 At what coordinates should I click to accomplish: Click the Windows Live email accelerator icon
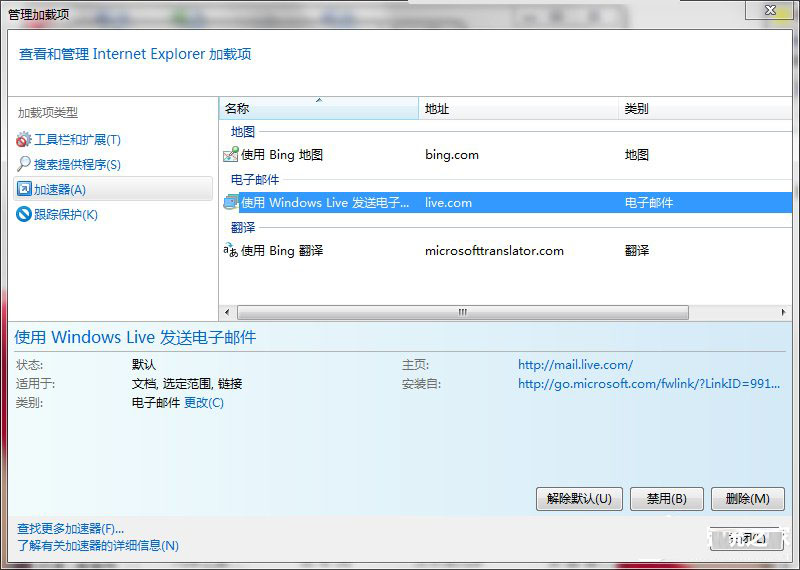click(x=230, y=203)
